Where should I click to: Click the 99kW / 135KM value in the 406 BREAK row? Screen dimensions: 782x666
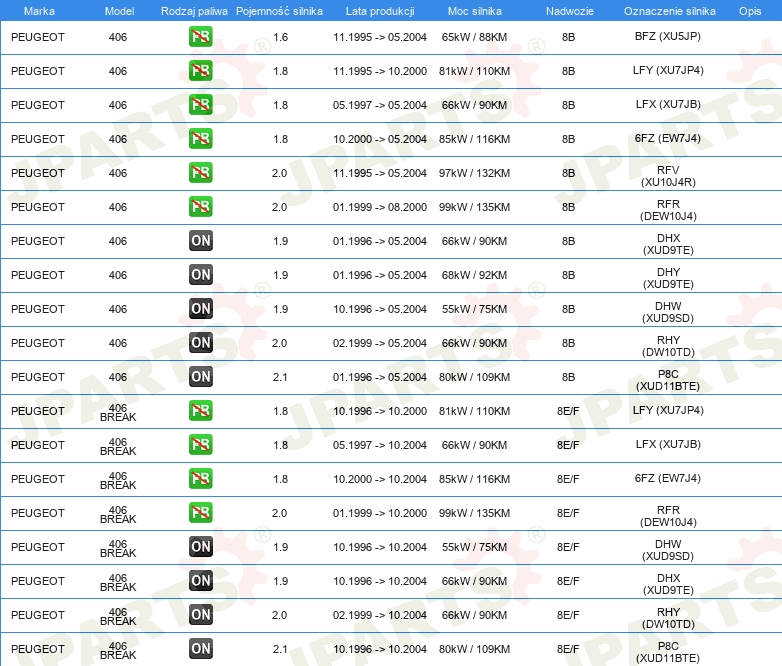[x=474, y=513]
